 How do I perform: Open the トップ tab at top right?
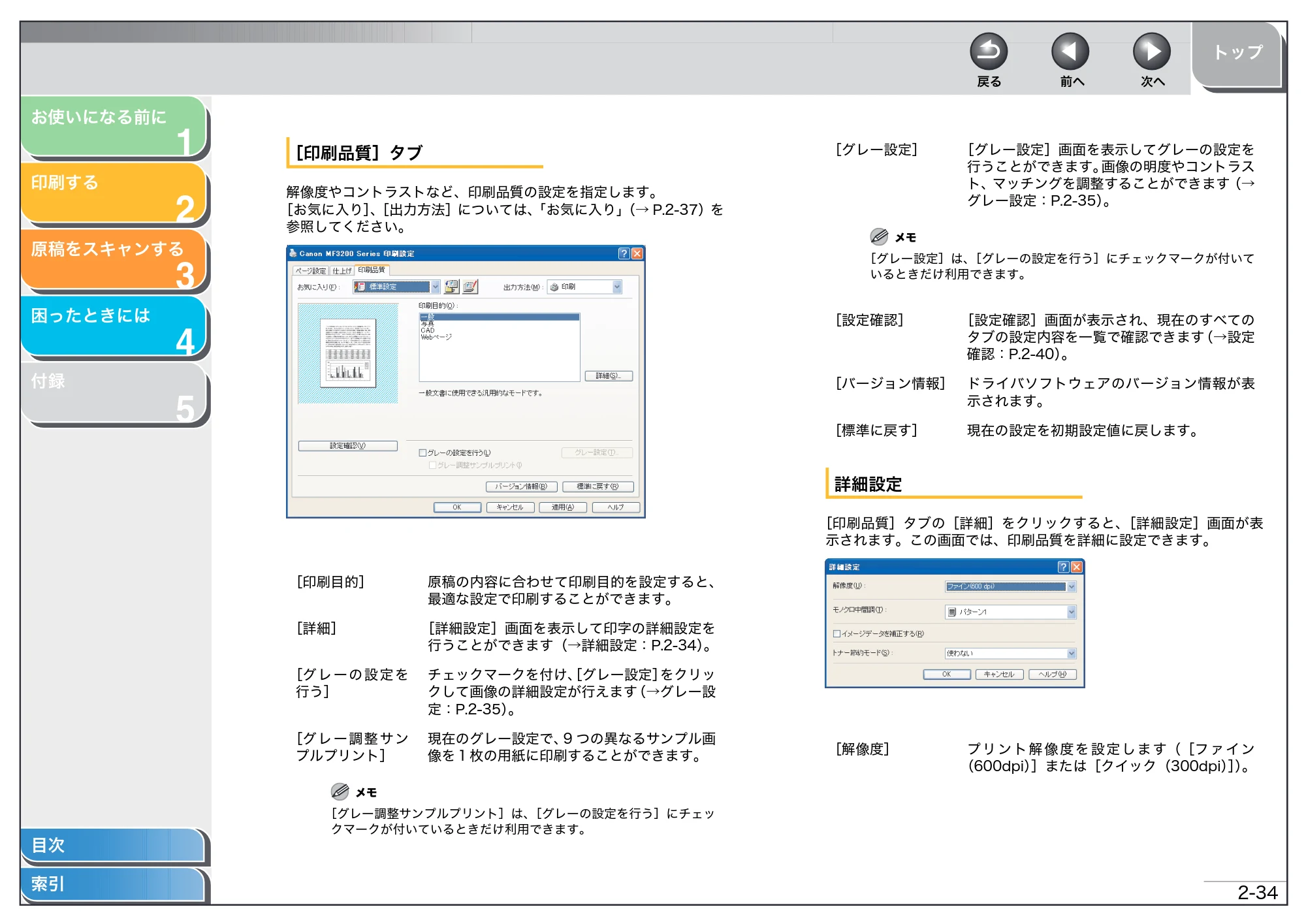[1237, 54]
